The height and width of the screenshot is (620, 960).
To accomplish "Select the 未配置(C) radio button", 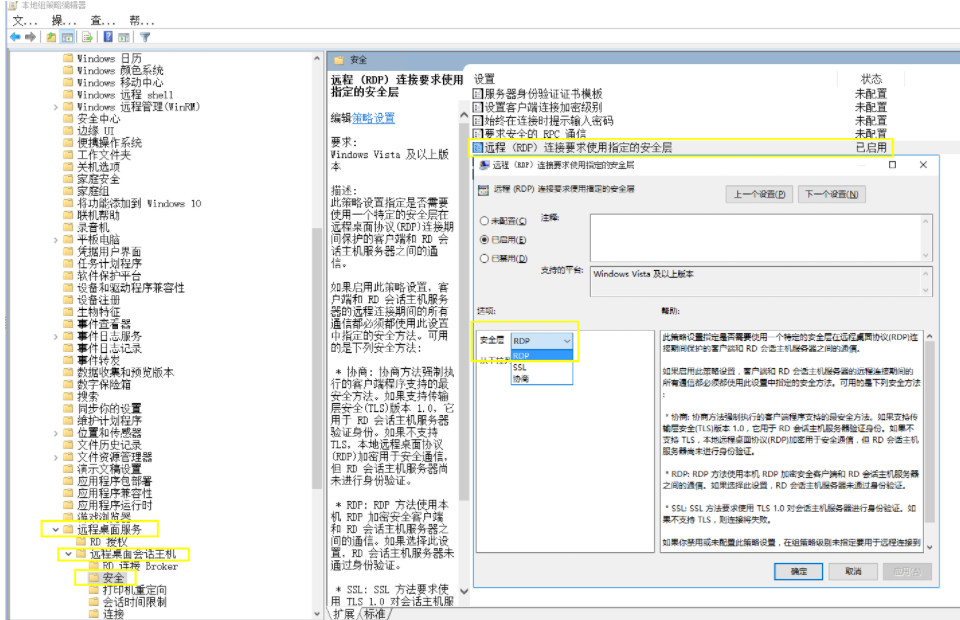I will click(484, 221).
